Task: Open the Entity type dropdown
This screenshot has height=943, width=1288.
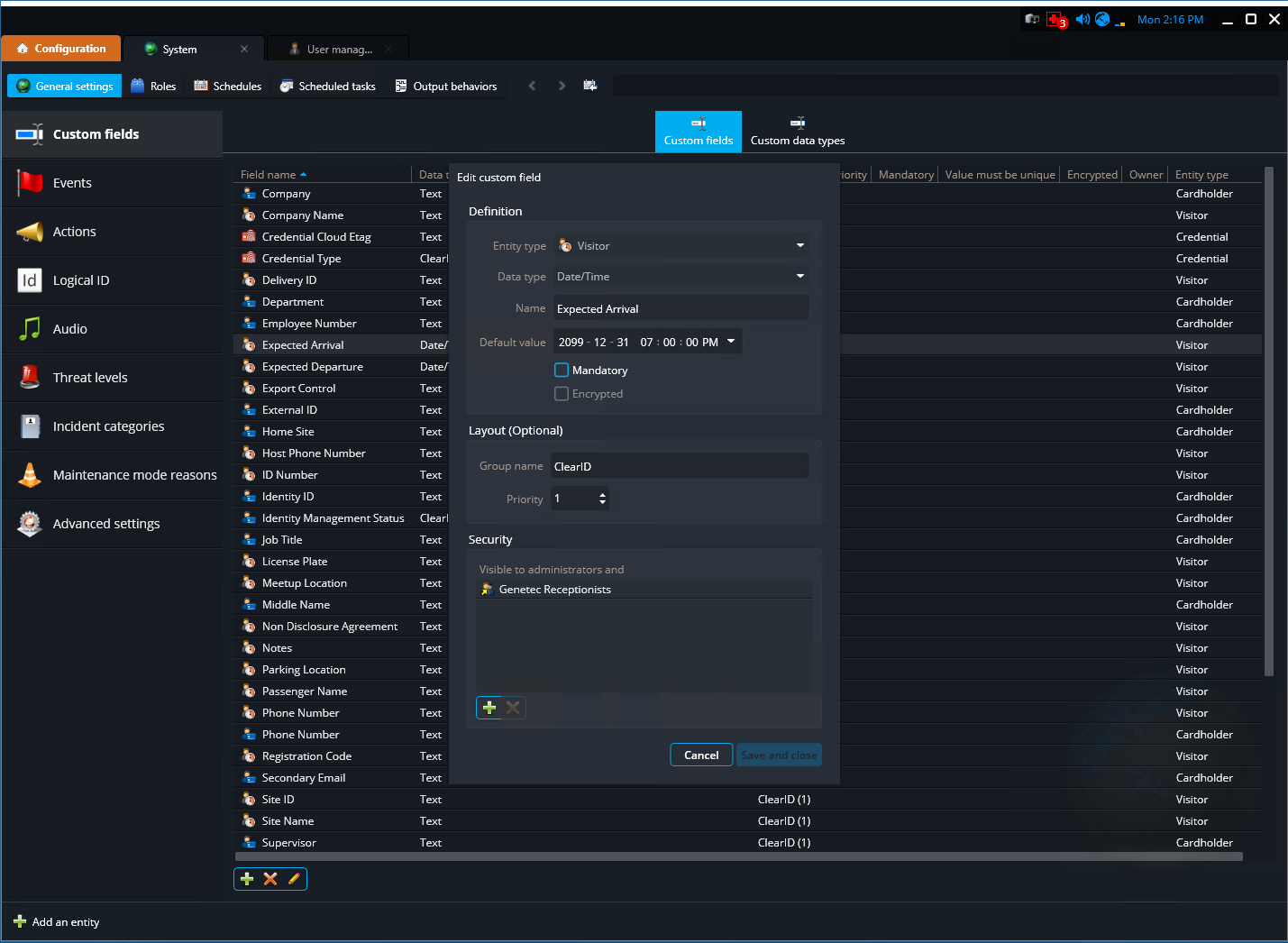Action: [x=799, y=245]
